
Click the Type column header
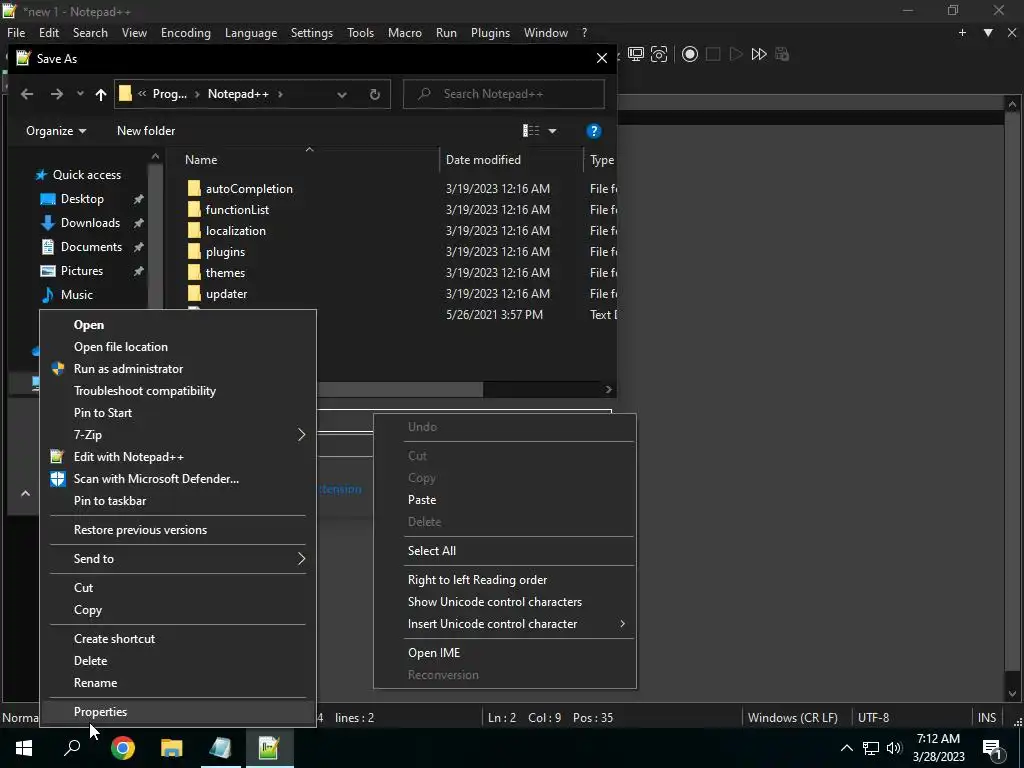click(x=601, y=160)
